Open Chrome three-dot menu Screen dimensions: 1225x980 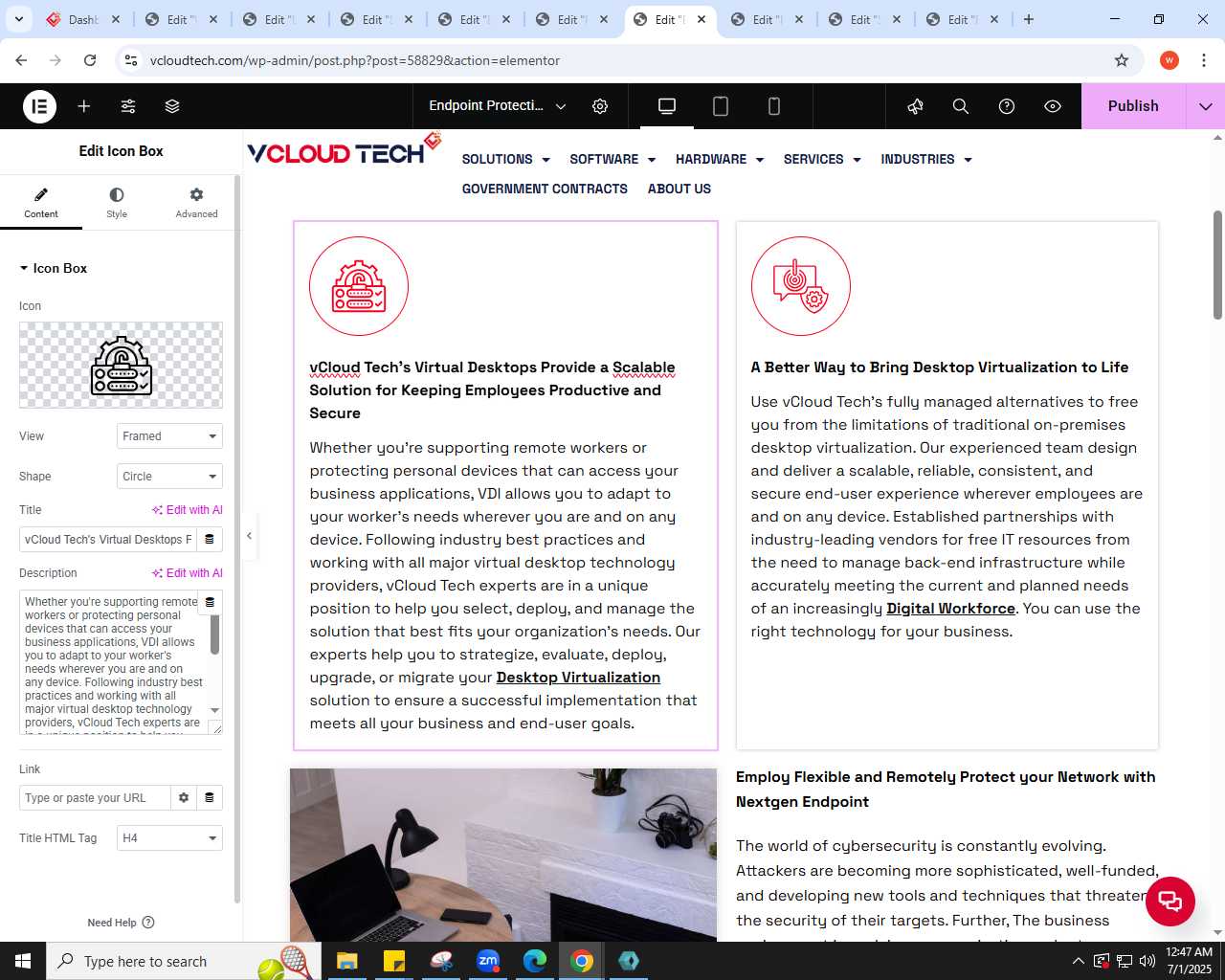pyautogui.click(x=1203, y=60)
